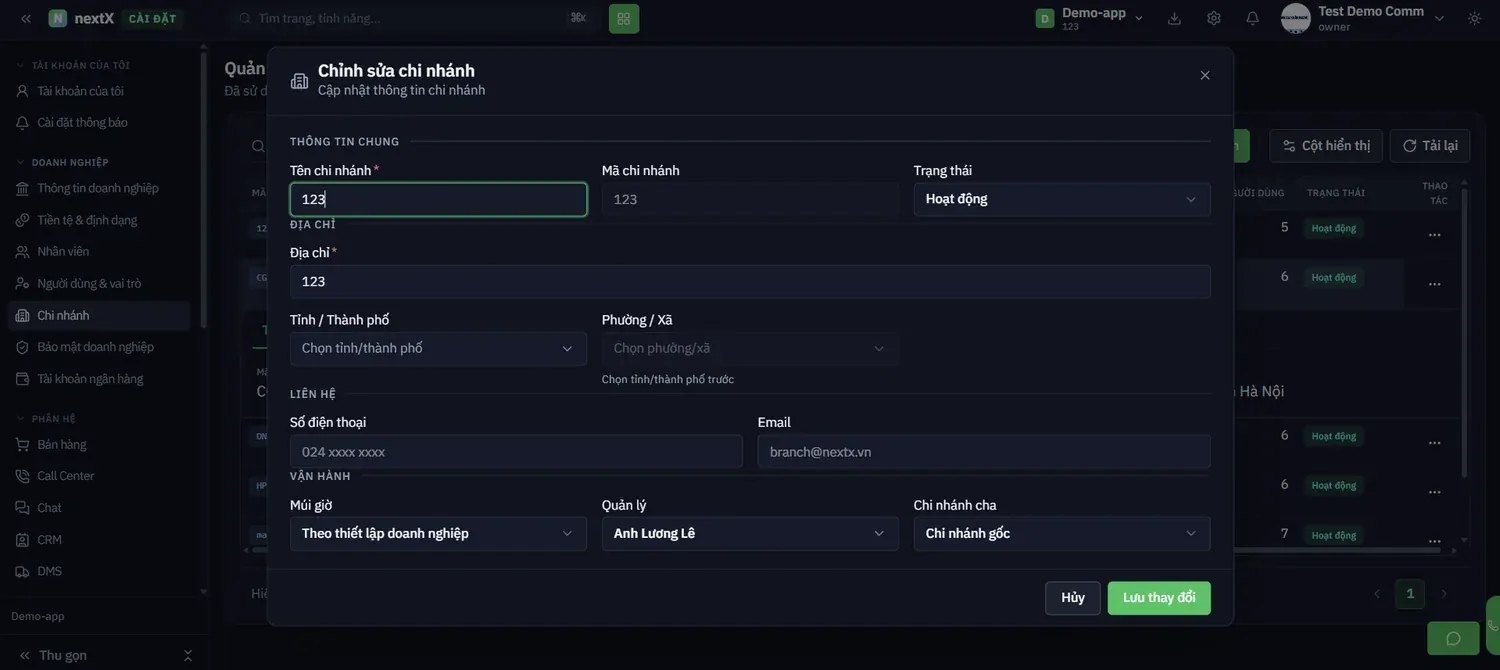Open Người dùng & vai trò
Image resolution: width=1500 pixels, height=670 pixels.
(99, 283)
